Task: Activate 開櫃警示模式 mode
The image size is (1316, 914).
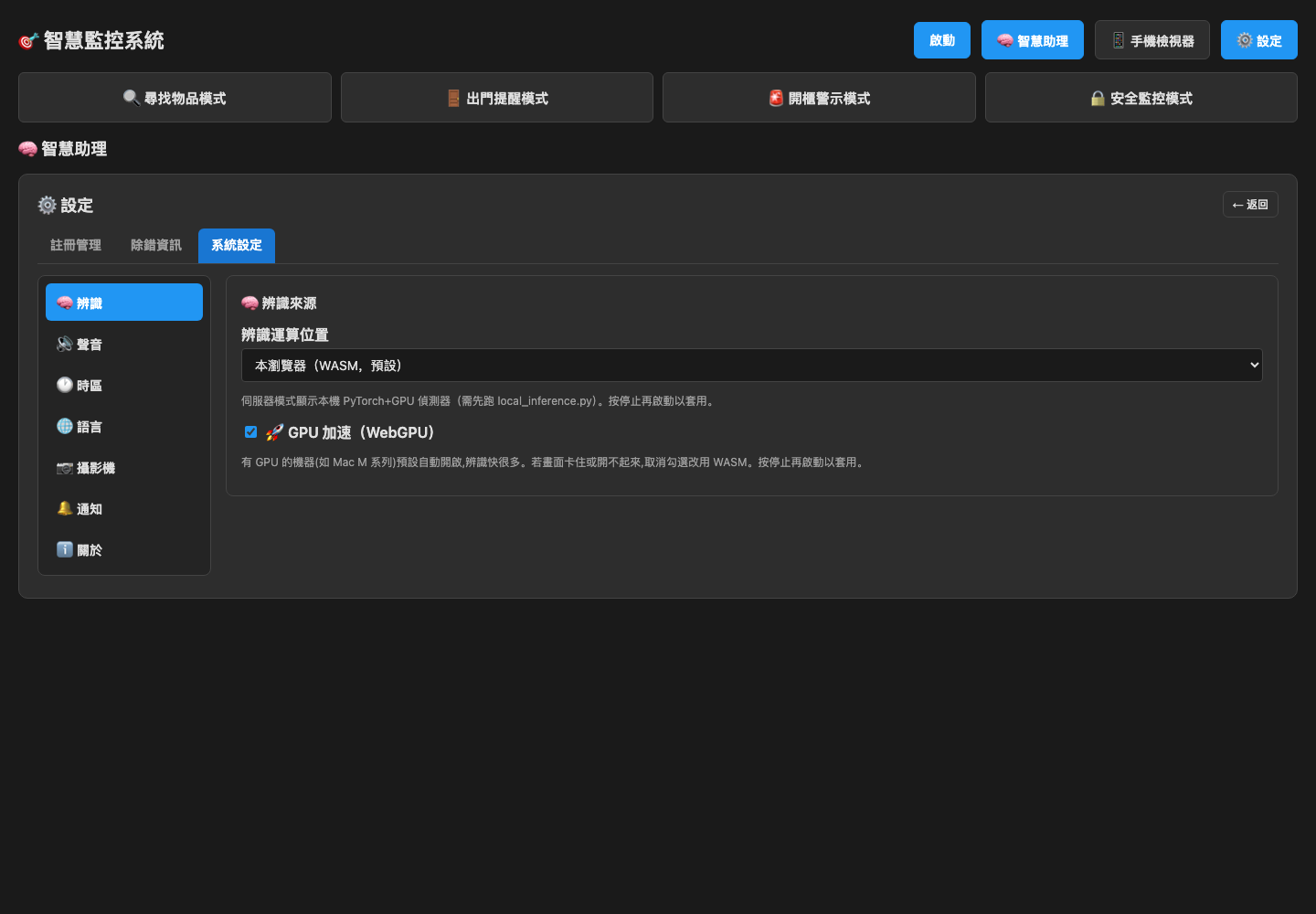Action: (x=819, y=98)
